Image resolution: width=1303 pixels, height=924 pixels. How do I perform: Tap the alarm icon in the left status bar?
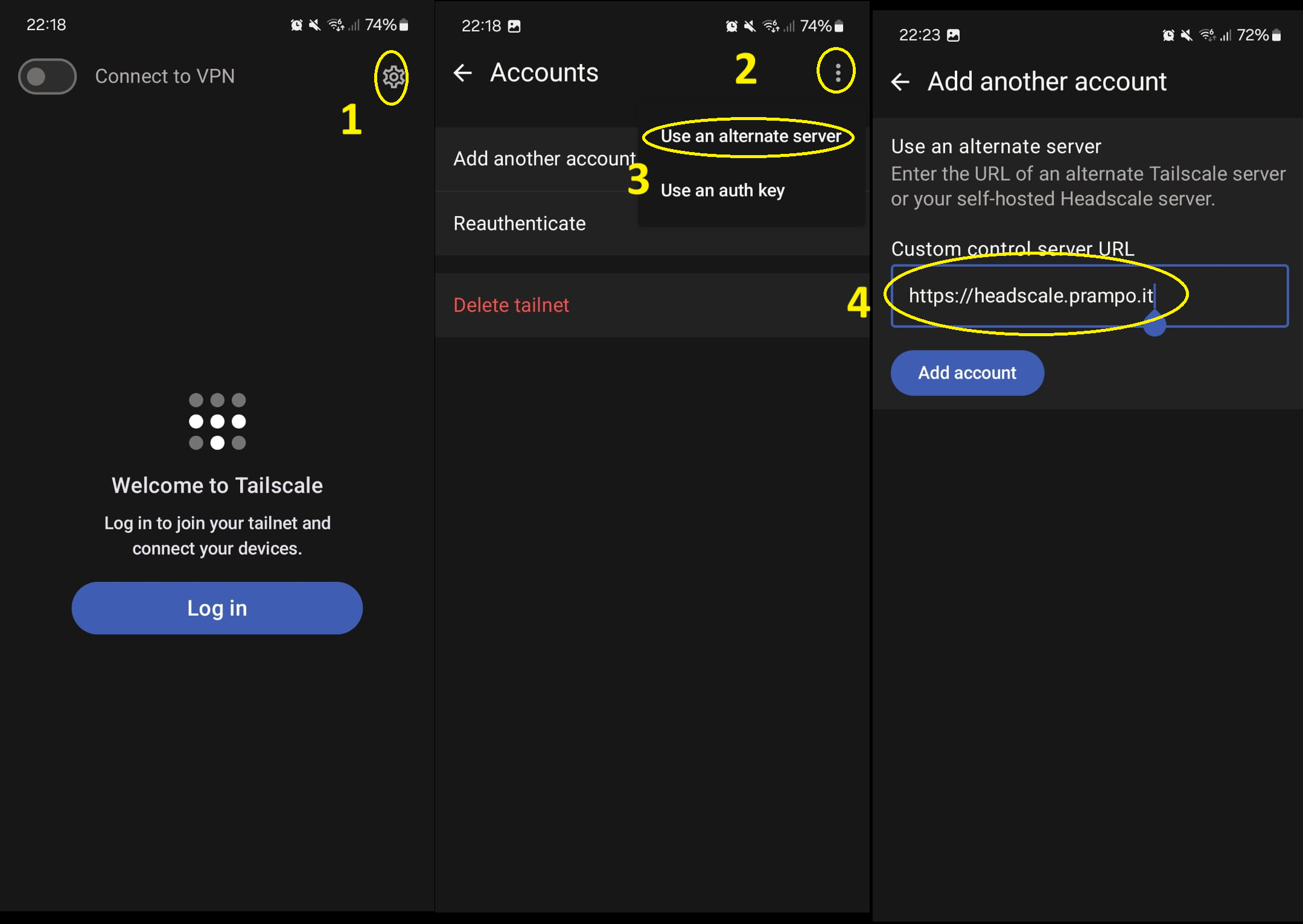pos(296,25)
